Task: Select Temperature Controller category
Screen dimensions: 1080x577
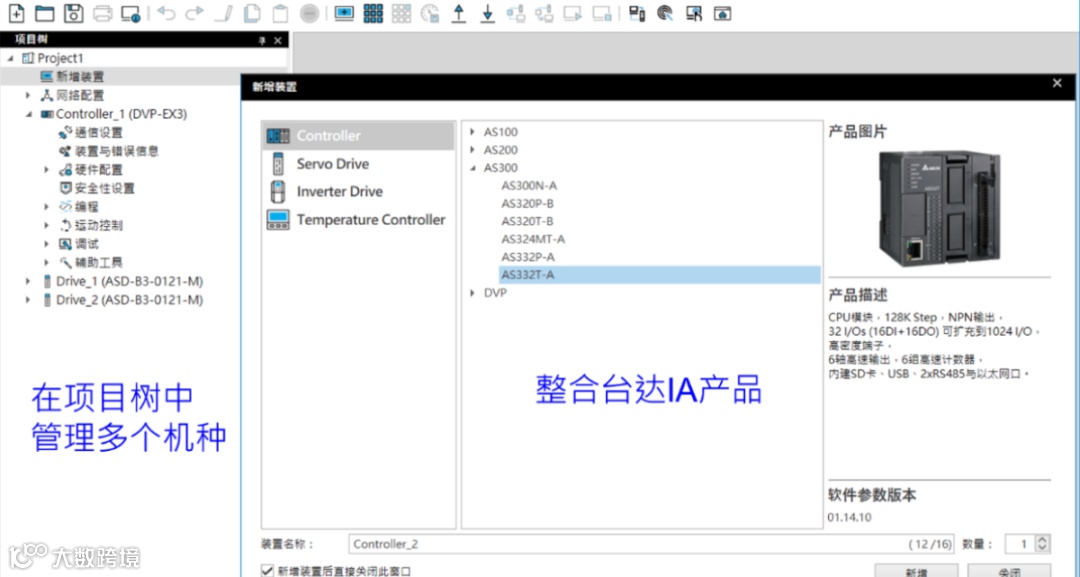Action: coord(358,220)
